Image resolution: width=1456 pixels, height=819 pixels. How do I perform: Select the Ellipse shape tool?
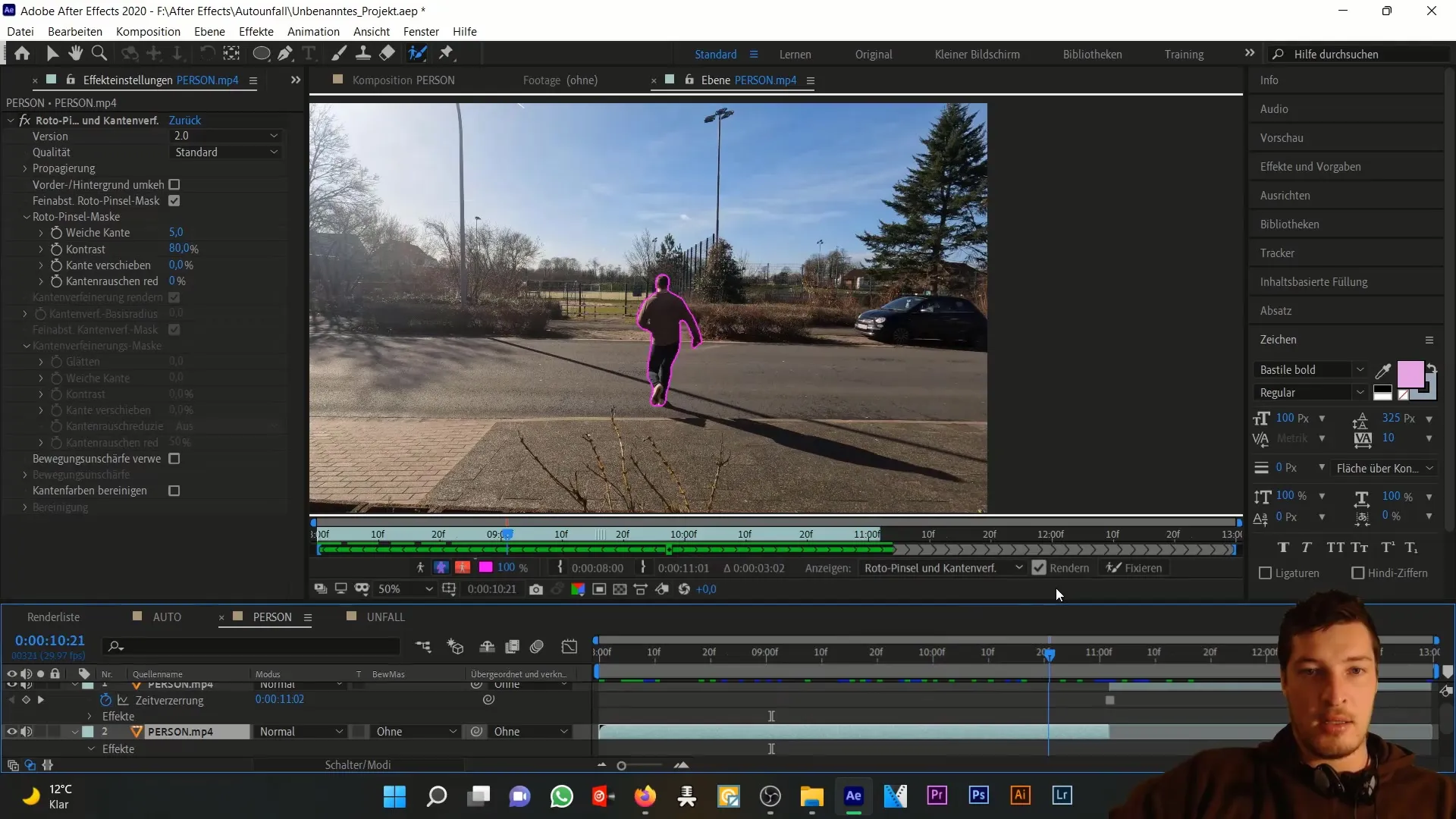point(261,53)
